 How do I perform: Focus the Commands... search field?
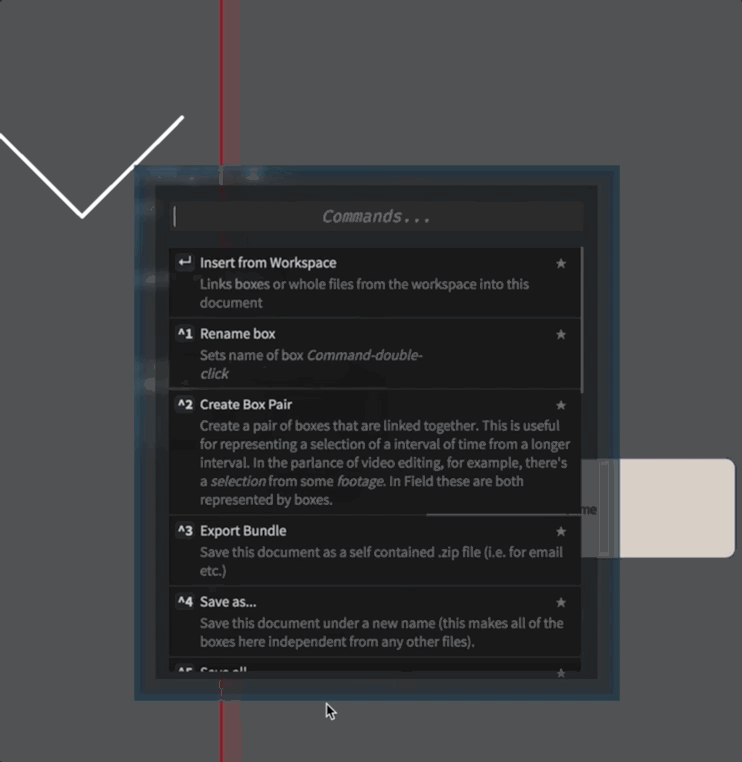click(377, 217)
